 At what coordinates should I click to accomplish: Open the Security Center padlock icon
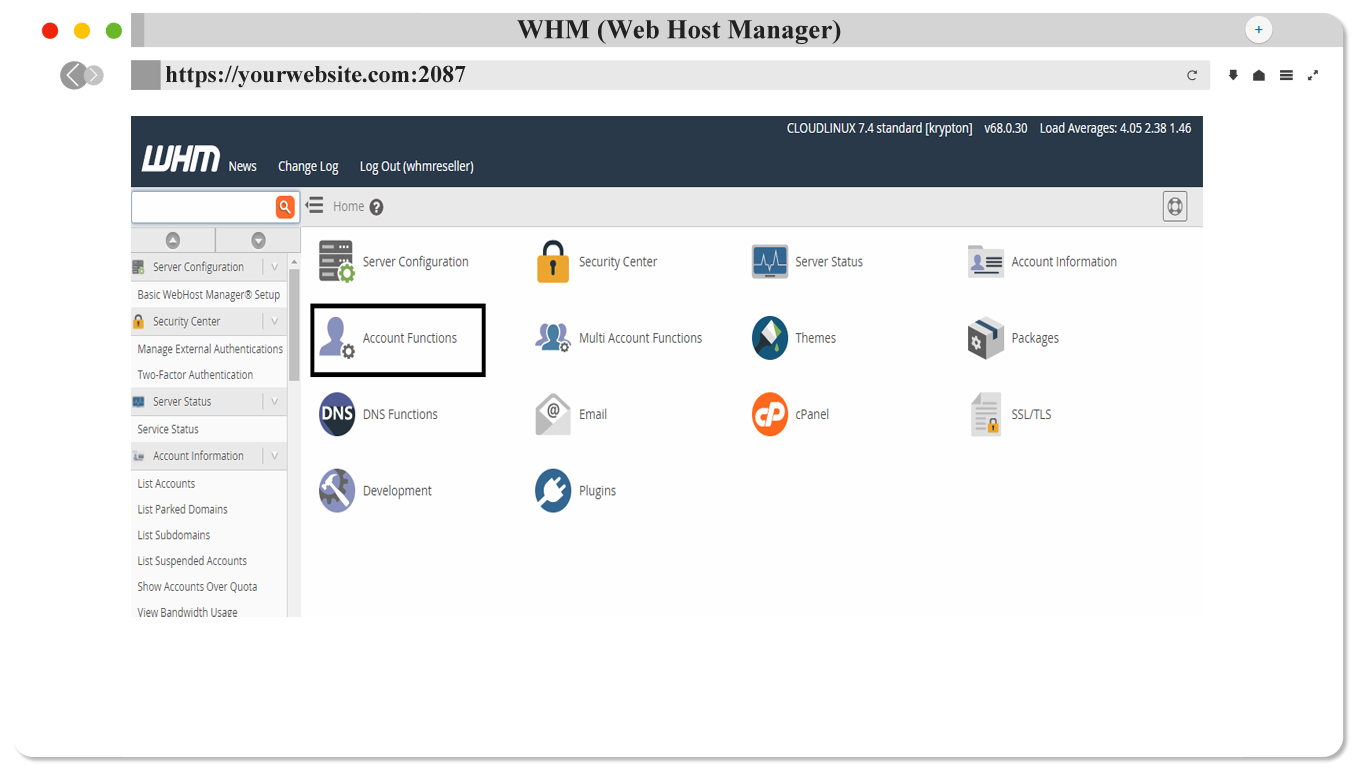(553, 262)
